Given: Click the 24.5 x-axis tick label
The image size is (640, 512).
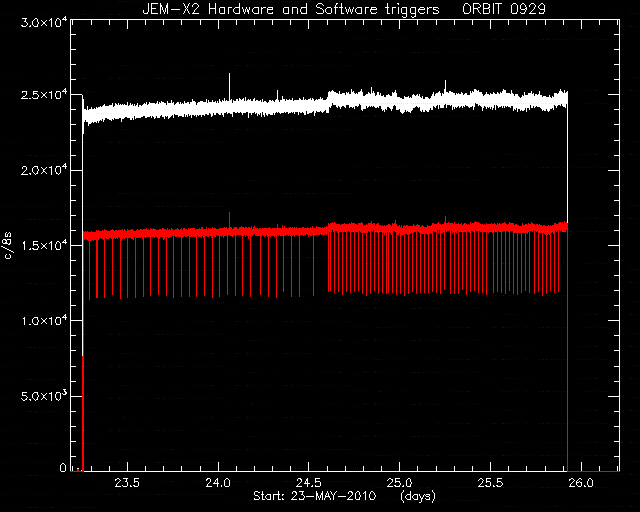Looking at the screenshot, I should click(x=309, y=483).
